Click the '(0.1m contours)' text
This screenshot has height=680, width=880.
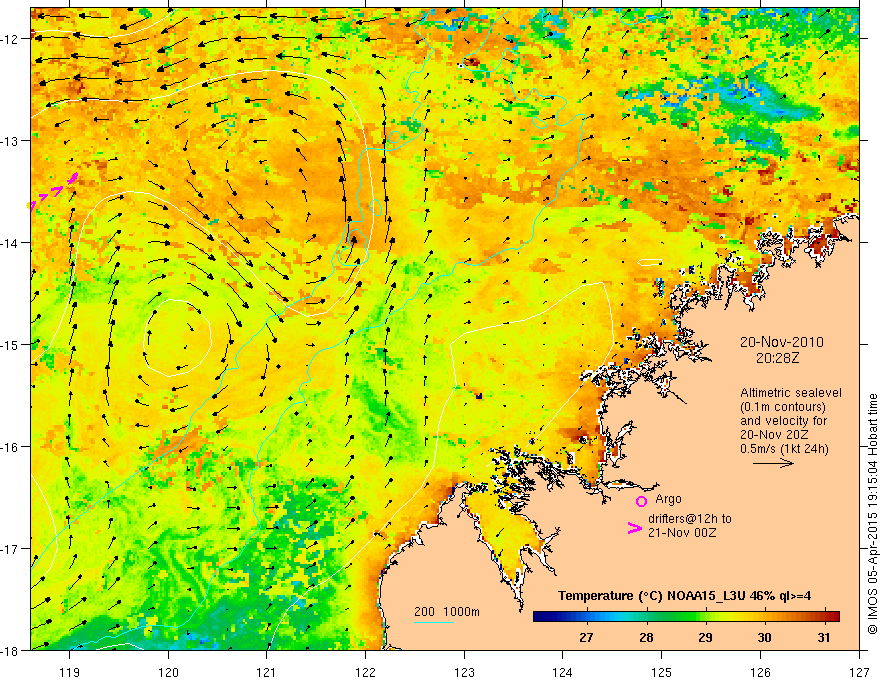point(782,407)
